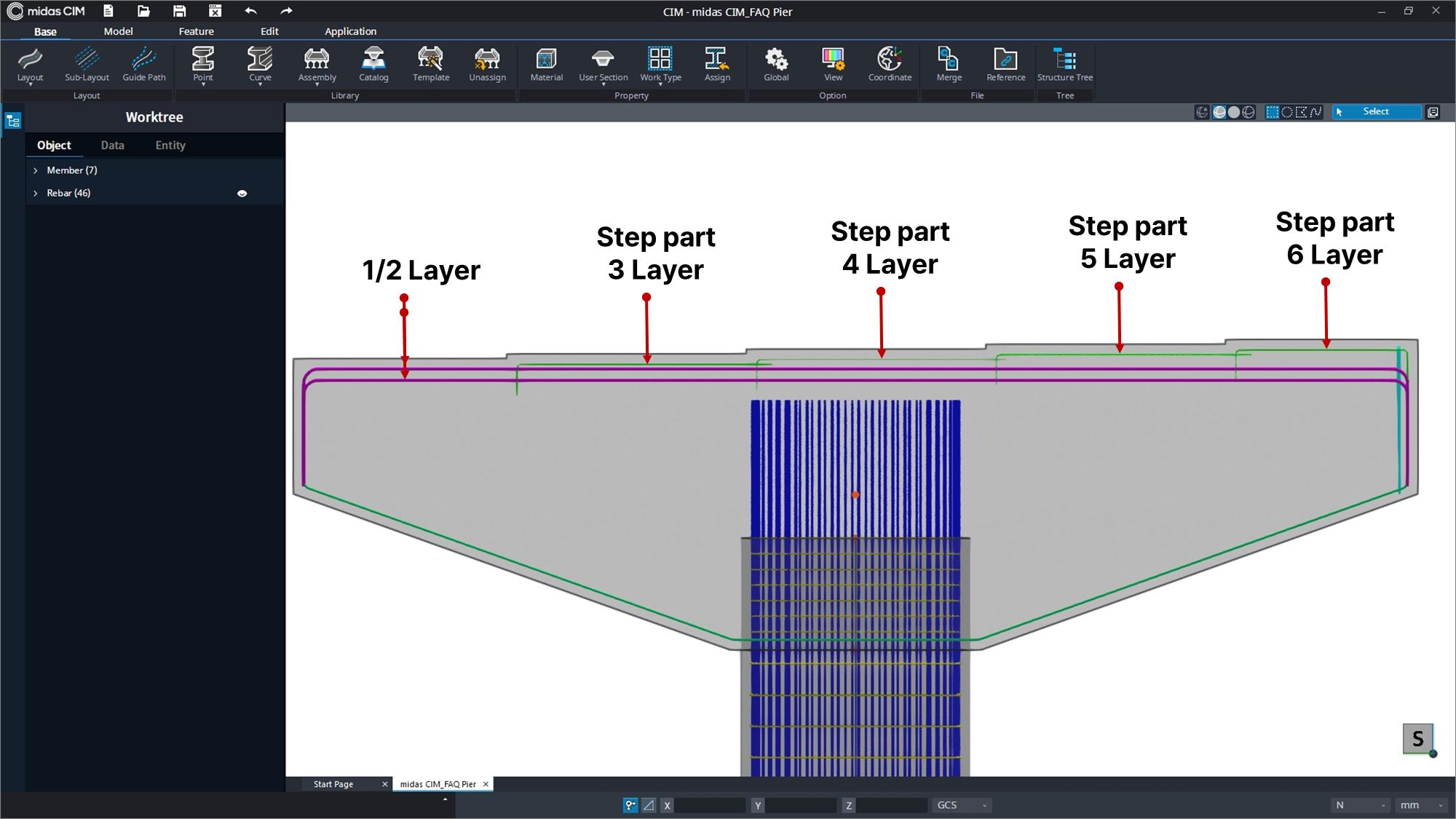This screenshot has width=1456, height=819.
Task: Click the New file icon in title bar
Action: point(108,11)
